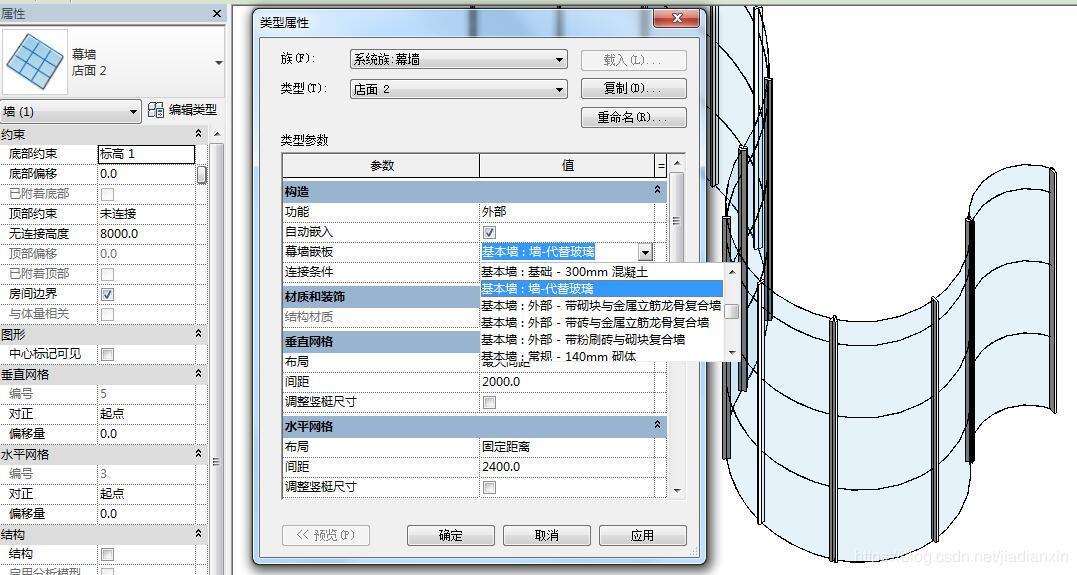Open the type selector dropdown arrow in Properties
1077x575 pixels.
coord(218,63)
